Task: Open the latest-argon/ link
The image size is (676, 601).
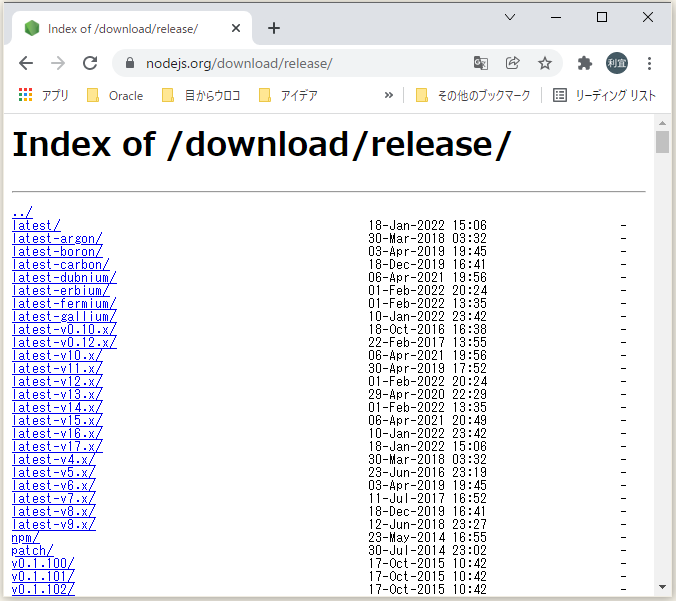Action: [57, 238]
